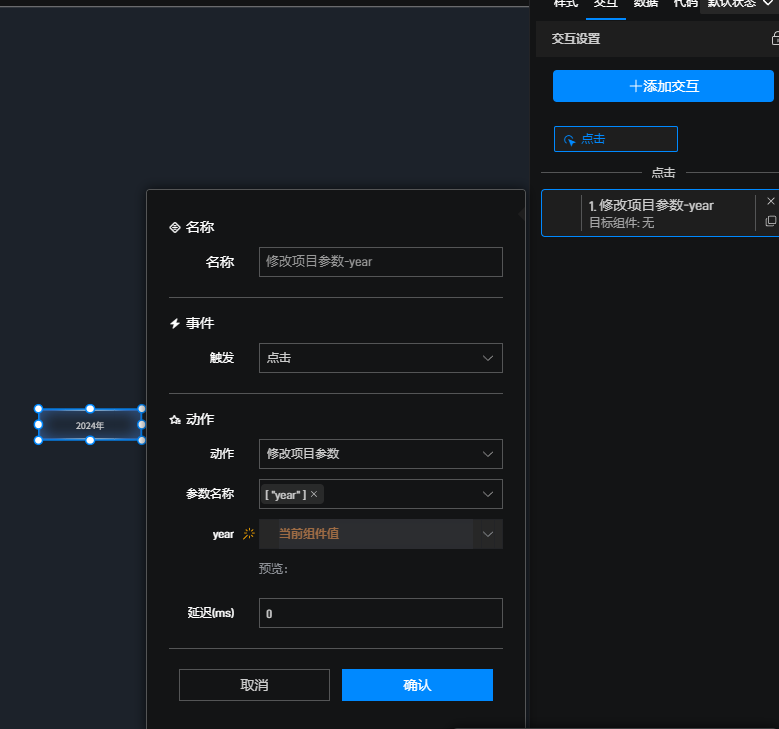This screenshot has width=779, height=729.
Task: Click the 添加交互 button
Action: (663, 86)
